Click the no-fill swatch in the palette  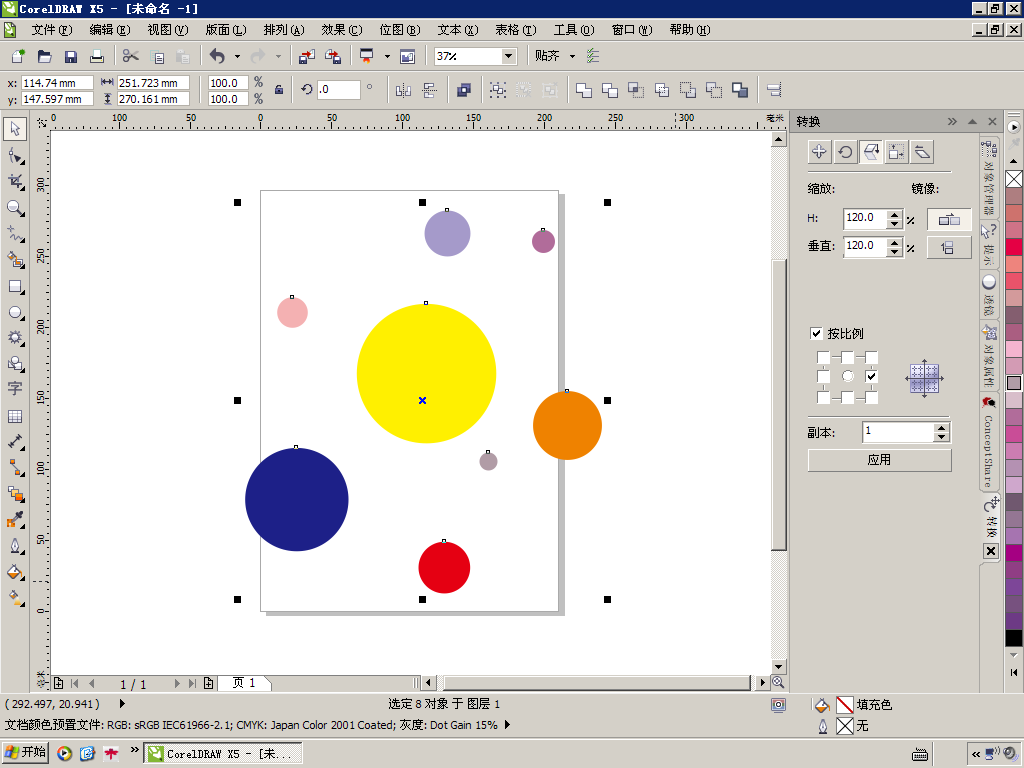1014,179
